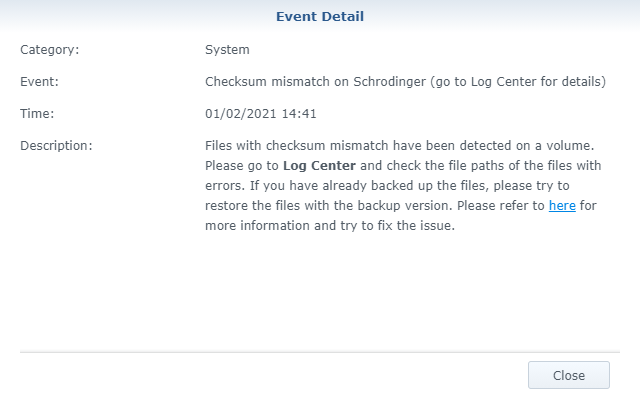Image resolution: width=640 pixels, height=396 pixels.
Task: Click "(go to Log Center for details)" text
Action: [x=518, y=82]
